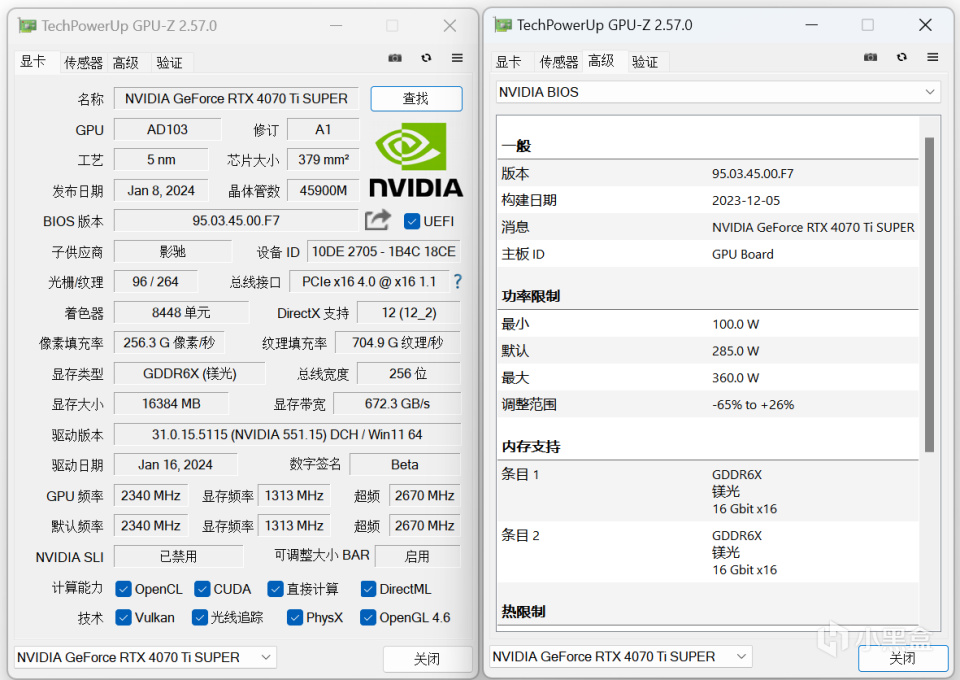The height and width of the screenshot is (680, 960).
Task: Click the 8448 单元 shaders field
Action: (181, 313)
